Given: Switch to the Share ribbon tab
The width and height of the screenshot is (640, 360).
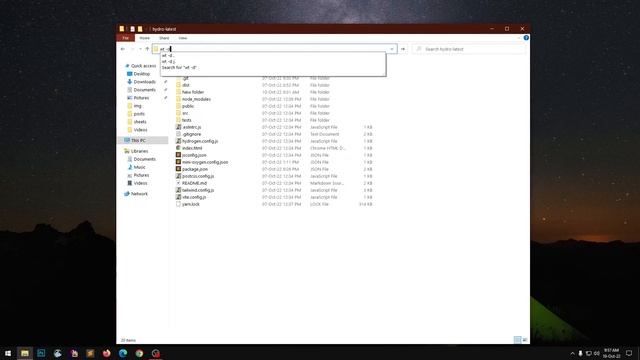Looking at the screenshot, I should click(164, 38).
